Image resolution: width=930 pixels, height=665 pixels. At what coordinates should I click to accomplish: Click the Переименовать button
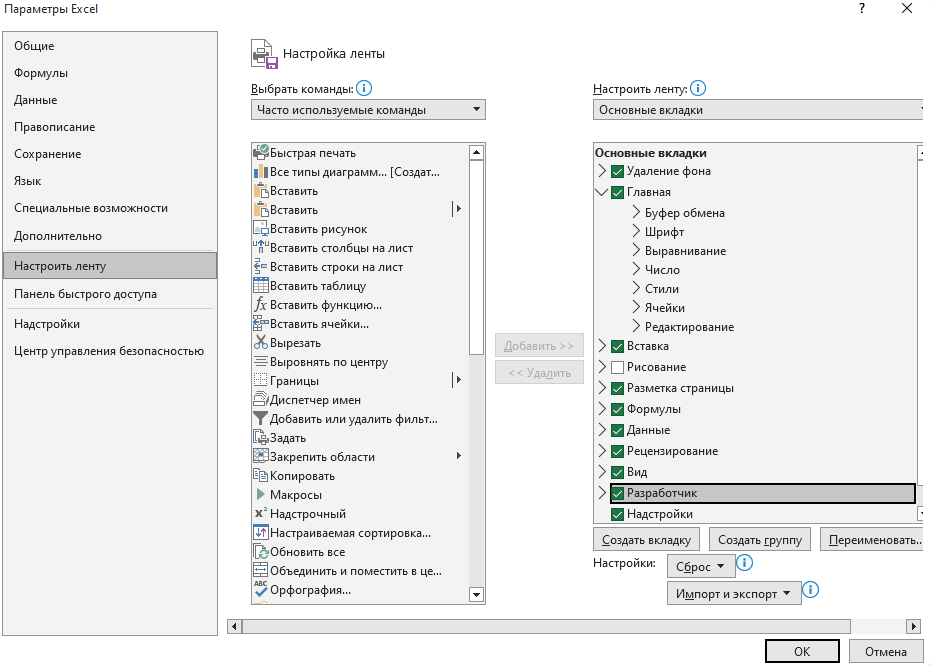872,540
